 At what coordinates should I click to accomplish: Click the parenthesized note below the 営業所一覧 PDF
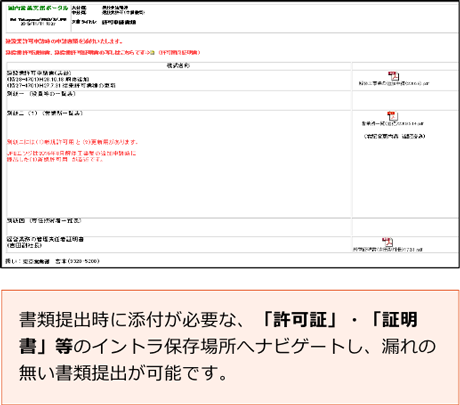tap(394, 136)
